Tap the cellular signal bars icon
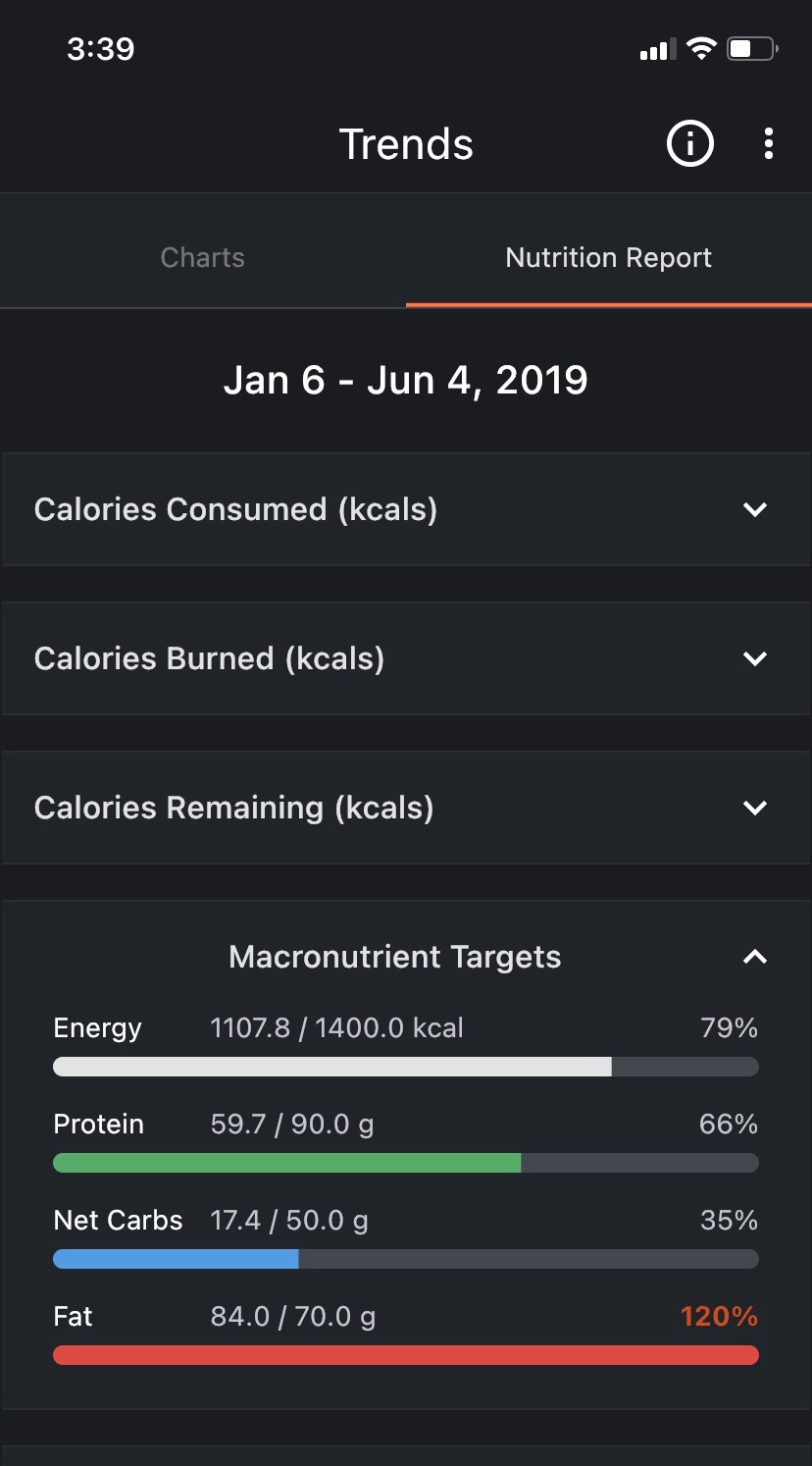Image resolution: width=812 pixels, height=1466 pixels. coord(656,49)
